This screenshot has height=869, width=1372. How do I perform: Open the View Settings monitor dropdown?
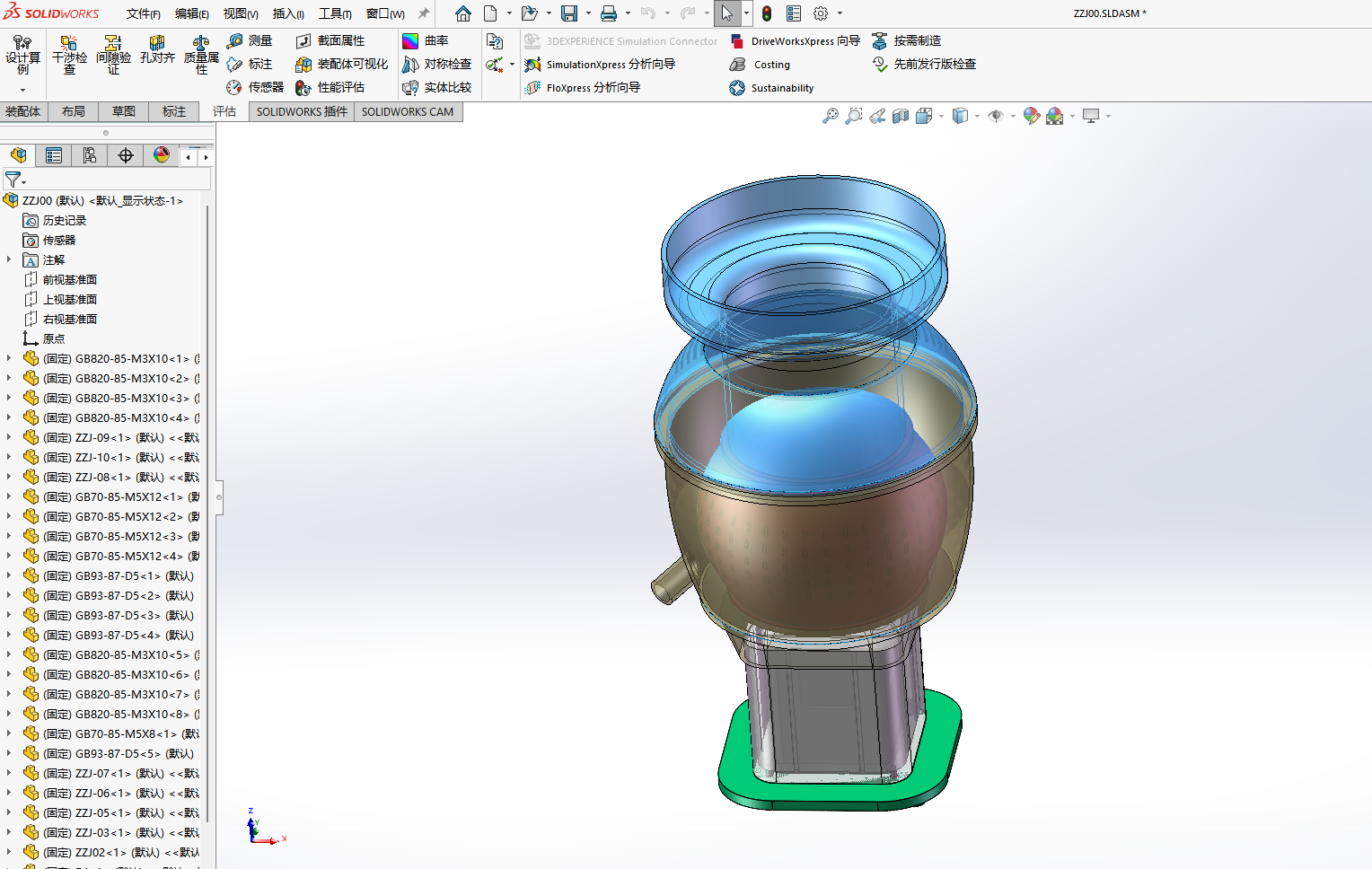1109,116
